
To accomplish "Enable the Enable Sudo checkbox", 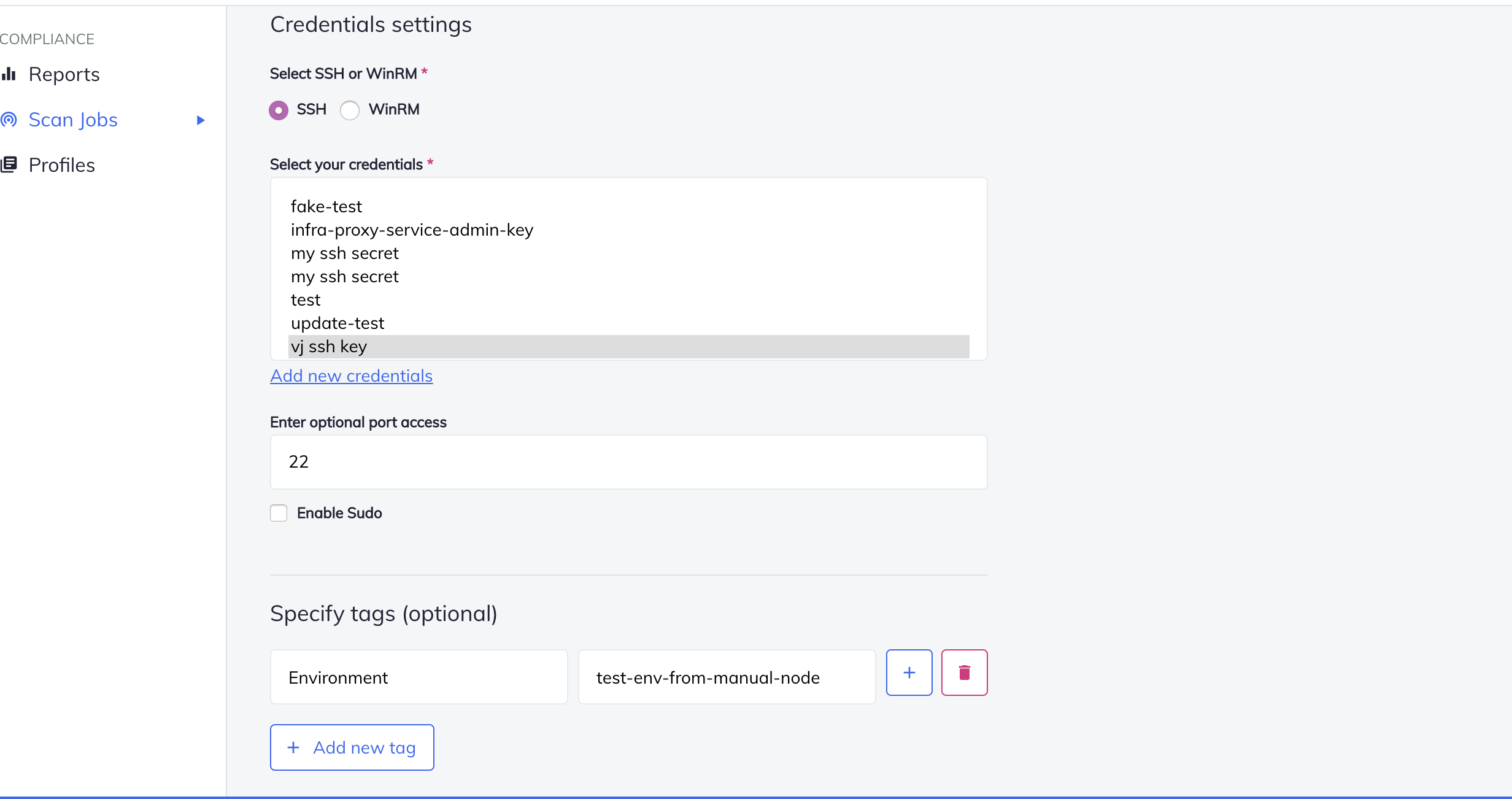I will click(x=280, y=513).
